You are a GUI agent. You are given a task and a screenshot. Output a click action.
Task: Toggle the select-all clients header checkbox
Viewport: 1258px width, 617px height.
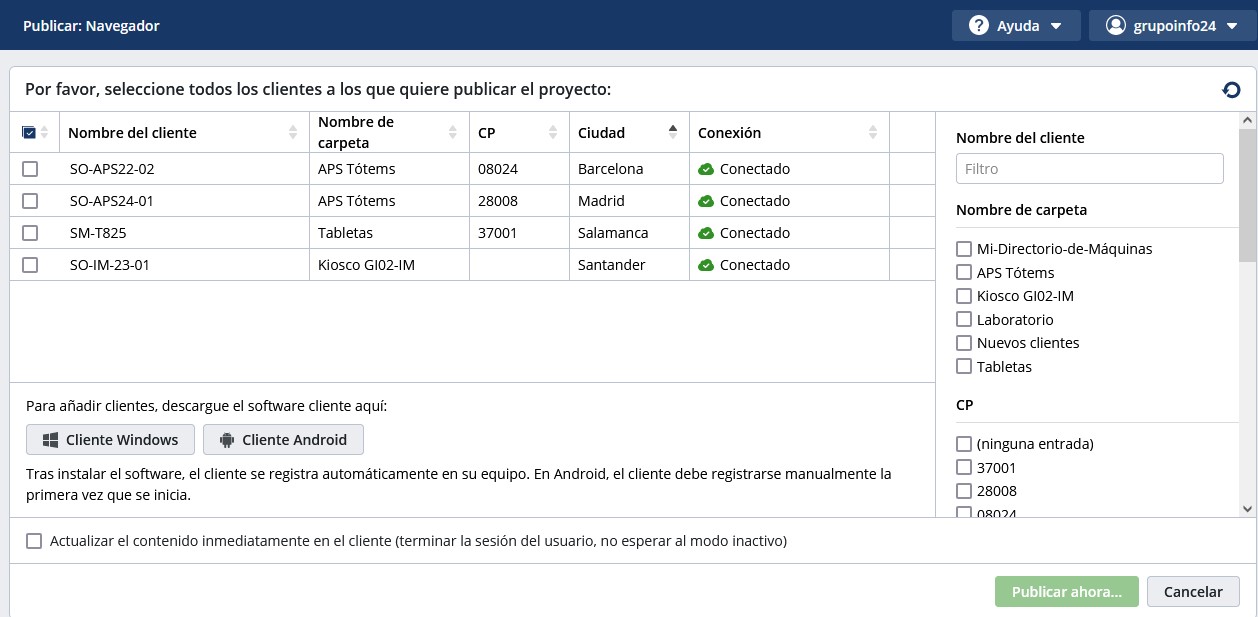pyautogui.click(x=29, y=132)
